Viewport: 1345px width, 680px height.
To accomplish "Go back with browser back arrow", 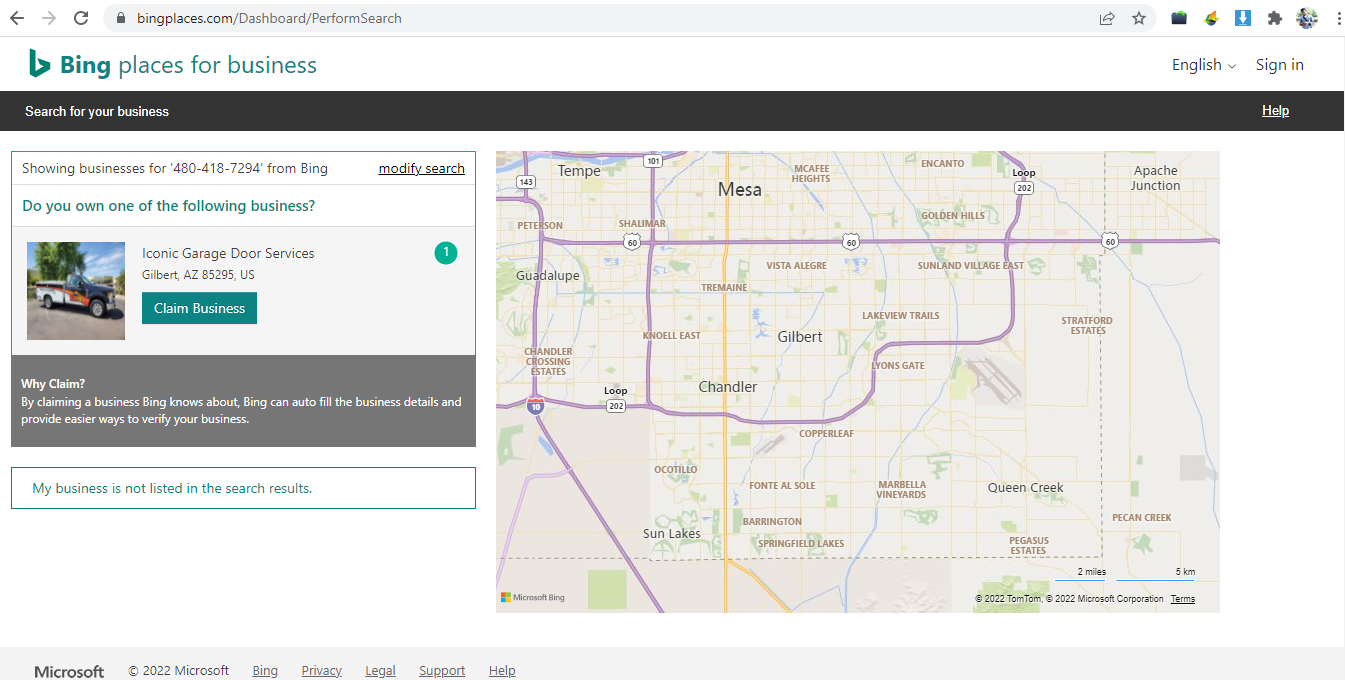I will pos(16,18).
